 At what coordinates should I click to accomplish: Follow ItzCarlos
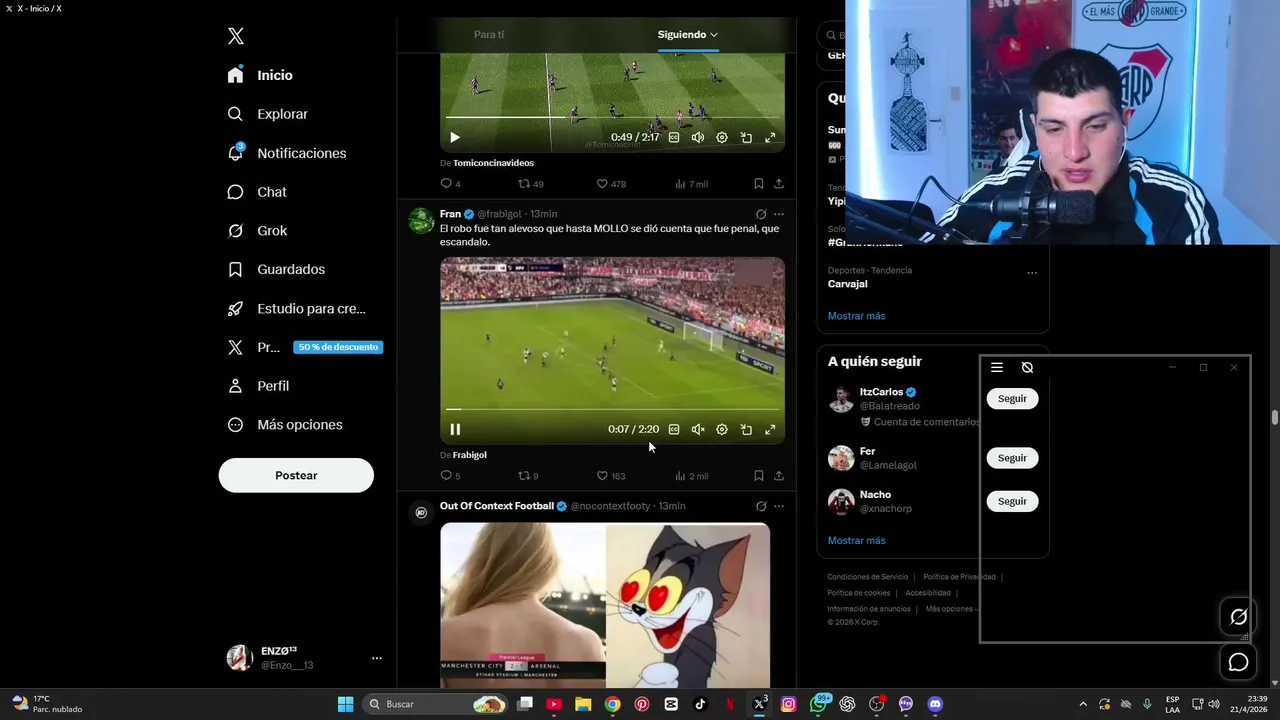tap(1012, 398)
